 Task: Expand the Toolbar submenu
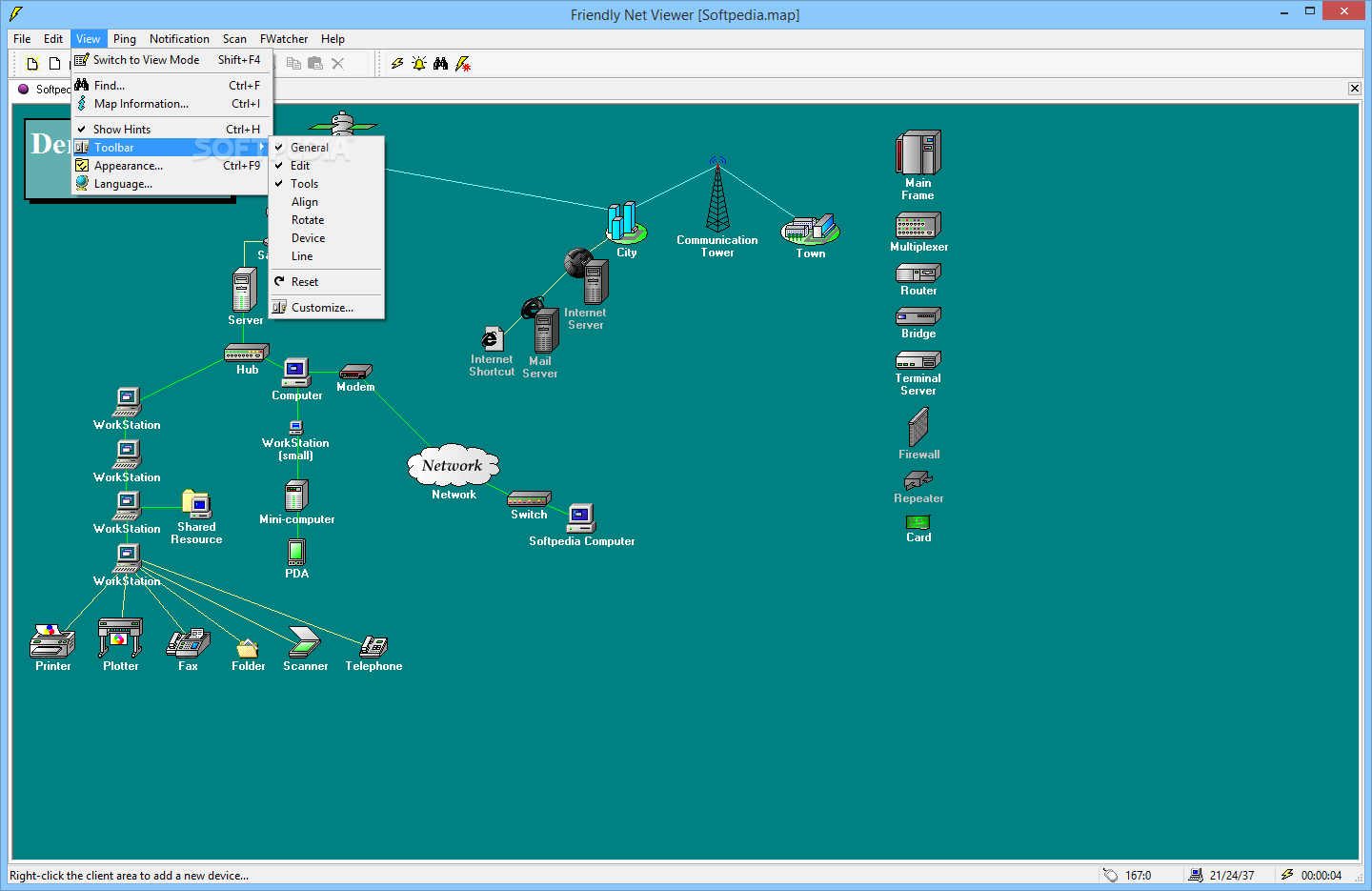click(171, 148)
